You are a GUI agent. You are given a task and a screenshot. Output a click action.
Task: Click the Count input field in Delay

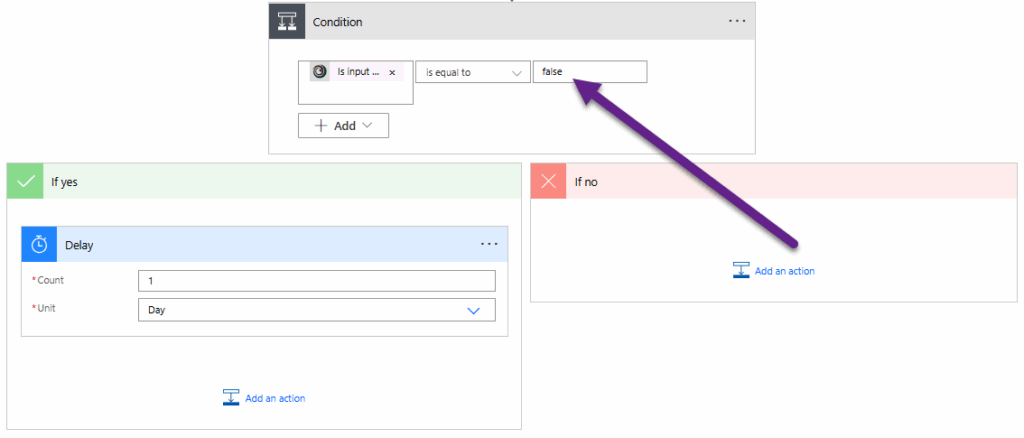pos(316,281)
